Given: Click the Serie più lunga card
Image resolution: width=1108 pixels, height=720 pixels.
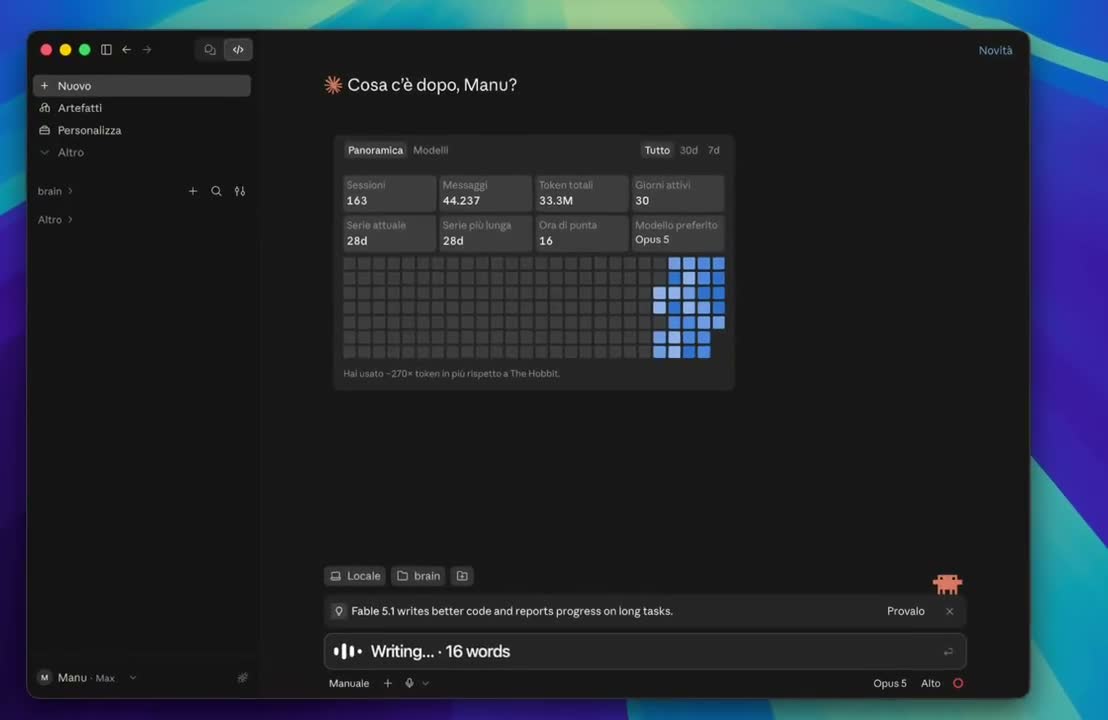Looking at the screenshot, I should (485, 232).
